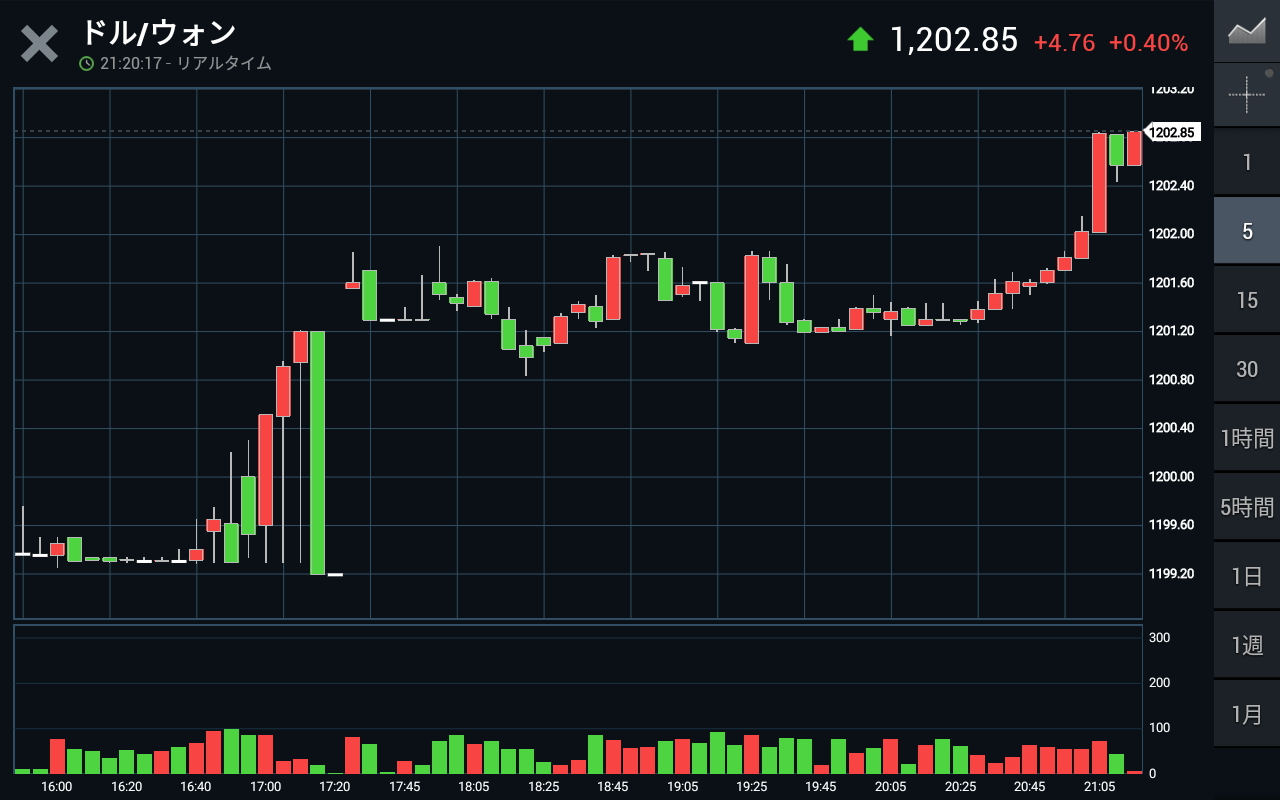This screenshot has height=800, width=1280.
Task: Click the latest red candle at chart edge
Action: 1134,148
